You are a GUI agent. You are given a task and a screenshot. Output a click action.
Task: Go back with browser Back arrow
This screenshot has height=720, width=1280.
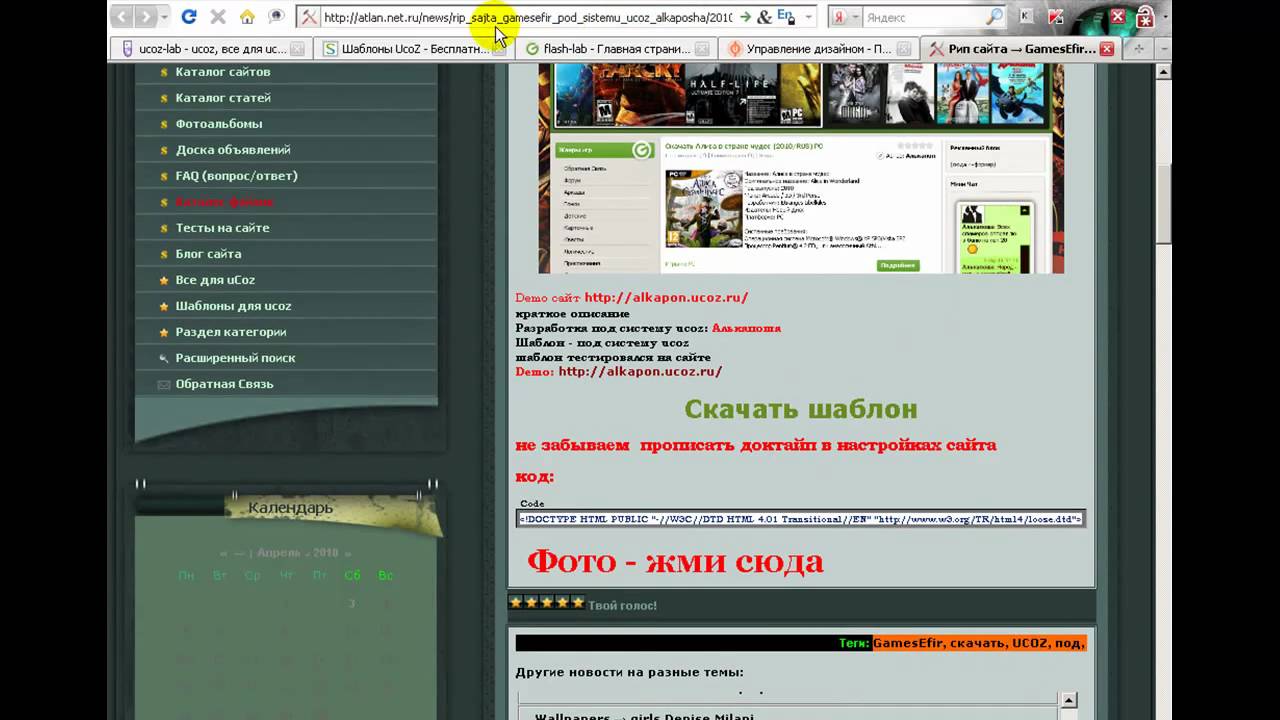pos(122,17)
